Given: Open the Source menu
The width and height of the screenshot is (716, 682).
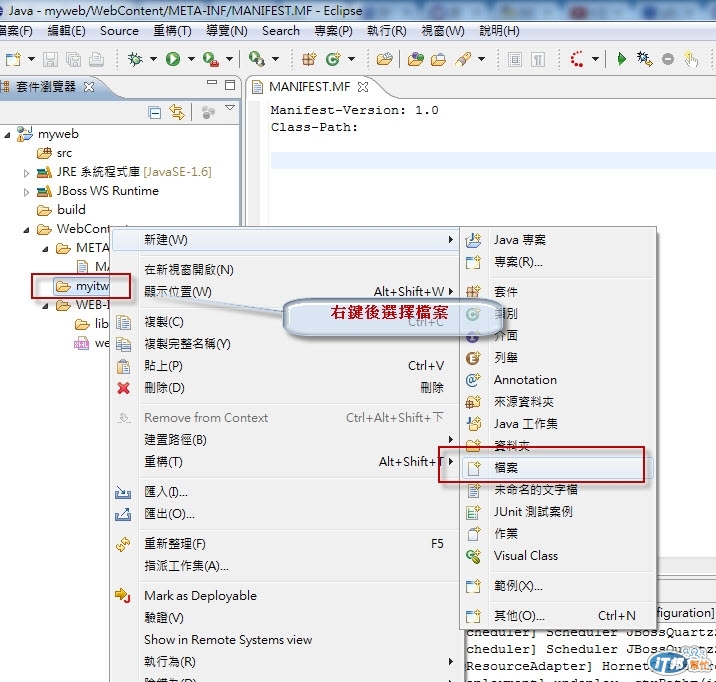Looking at the screenshot, I should (x=119, y=31).
